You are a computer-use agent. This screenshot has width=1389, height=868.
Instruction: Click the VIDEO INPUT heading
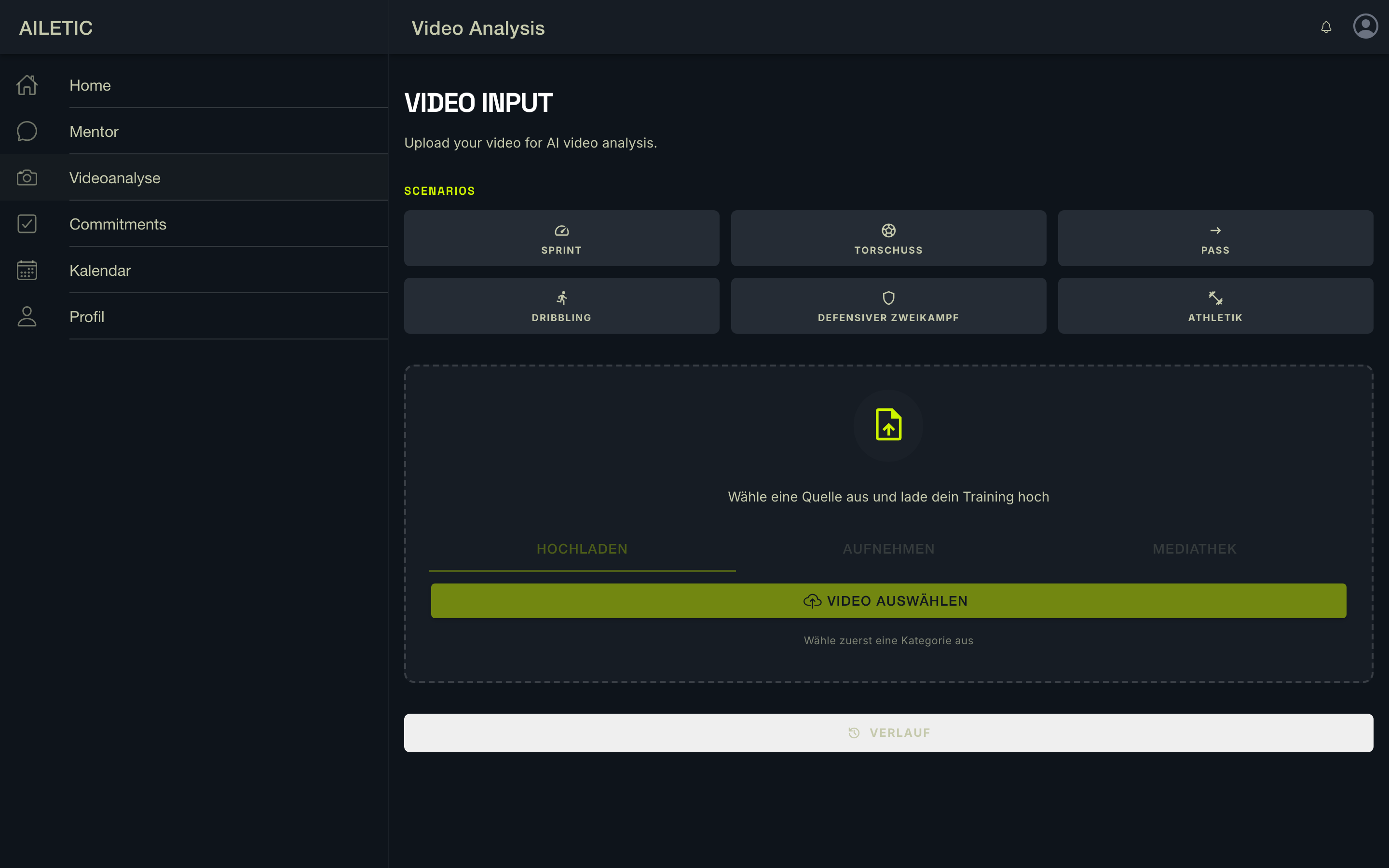[x=478, y=103]
